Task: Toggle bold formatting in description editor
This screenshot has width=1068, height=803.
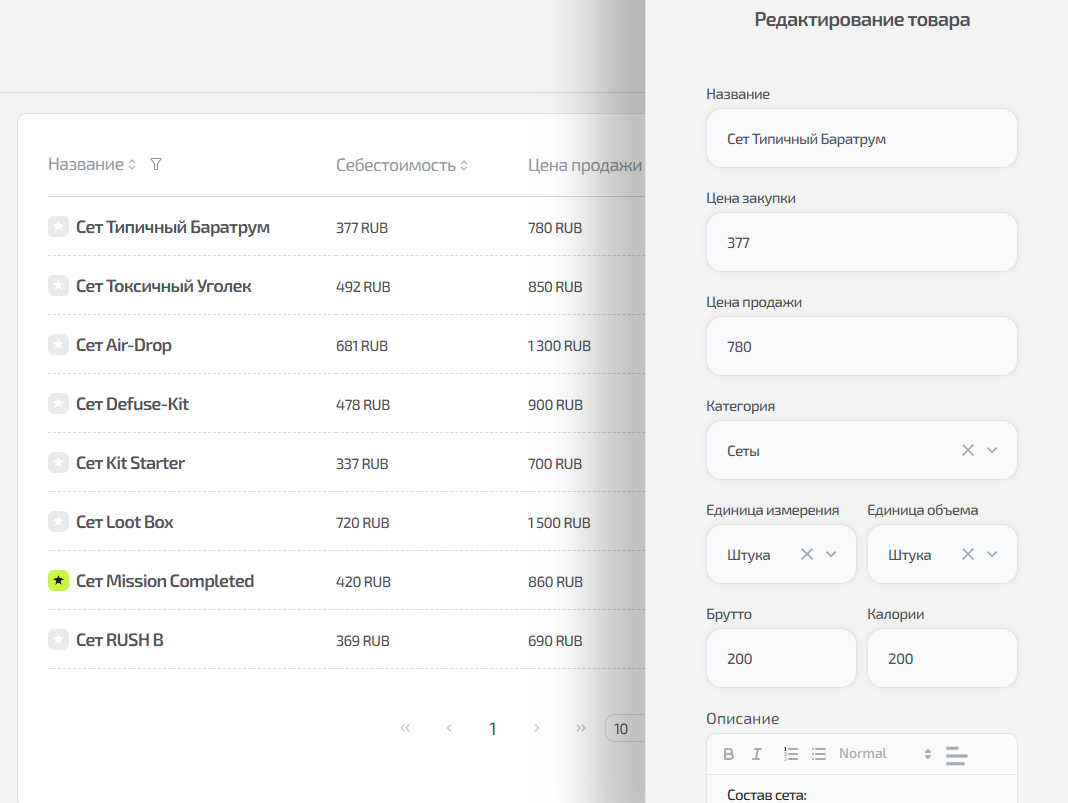Action: (x=728, y=754)
